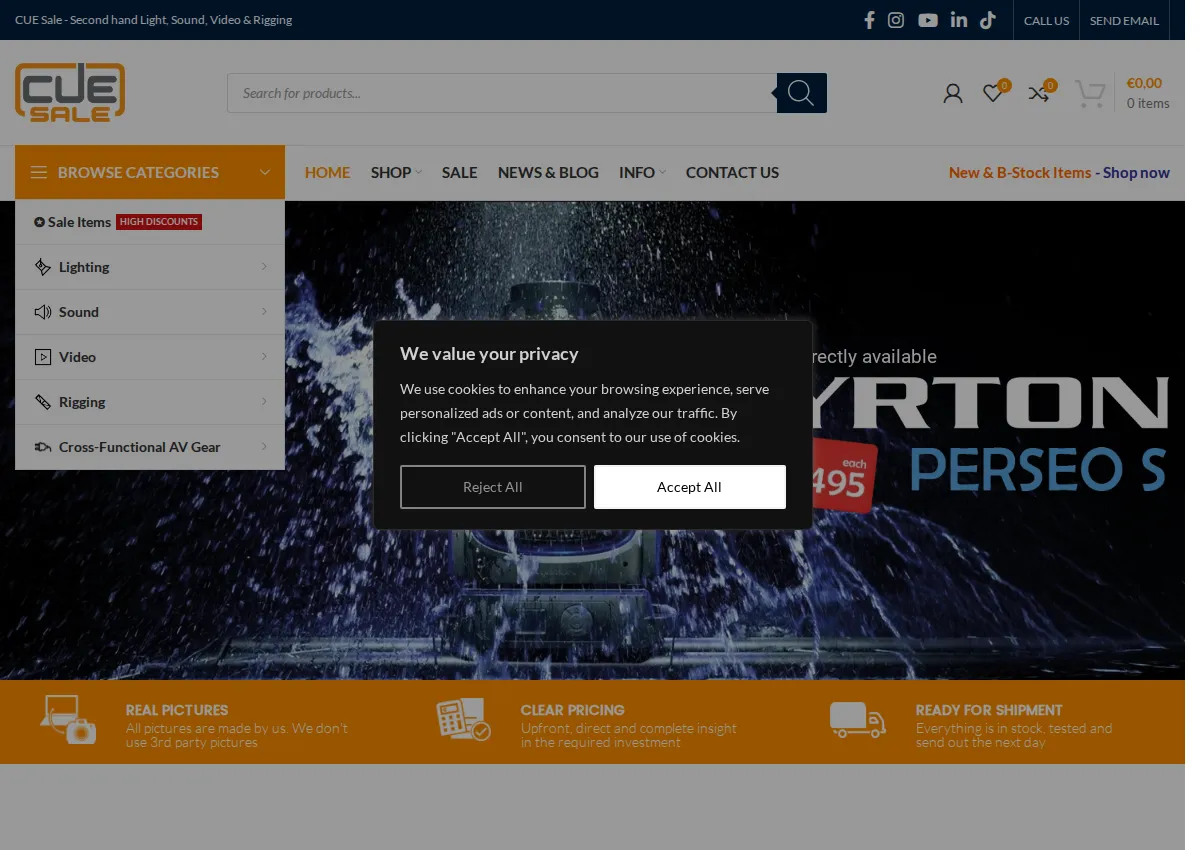This screenshot has height=850, width=1200.
Task: Click the 'REAL PICTURES' heading
Action: [x=177, y=710]
